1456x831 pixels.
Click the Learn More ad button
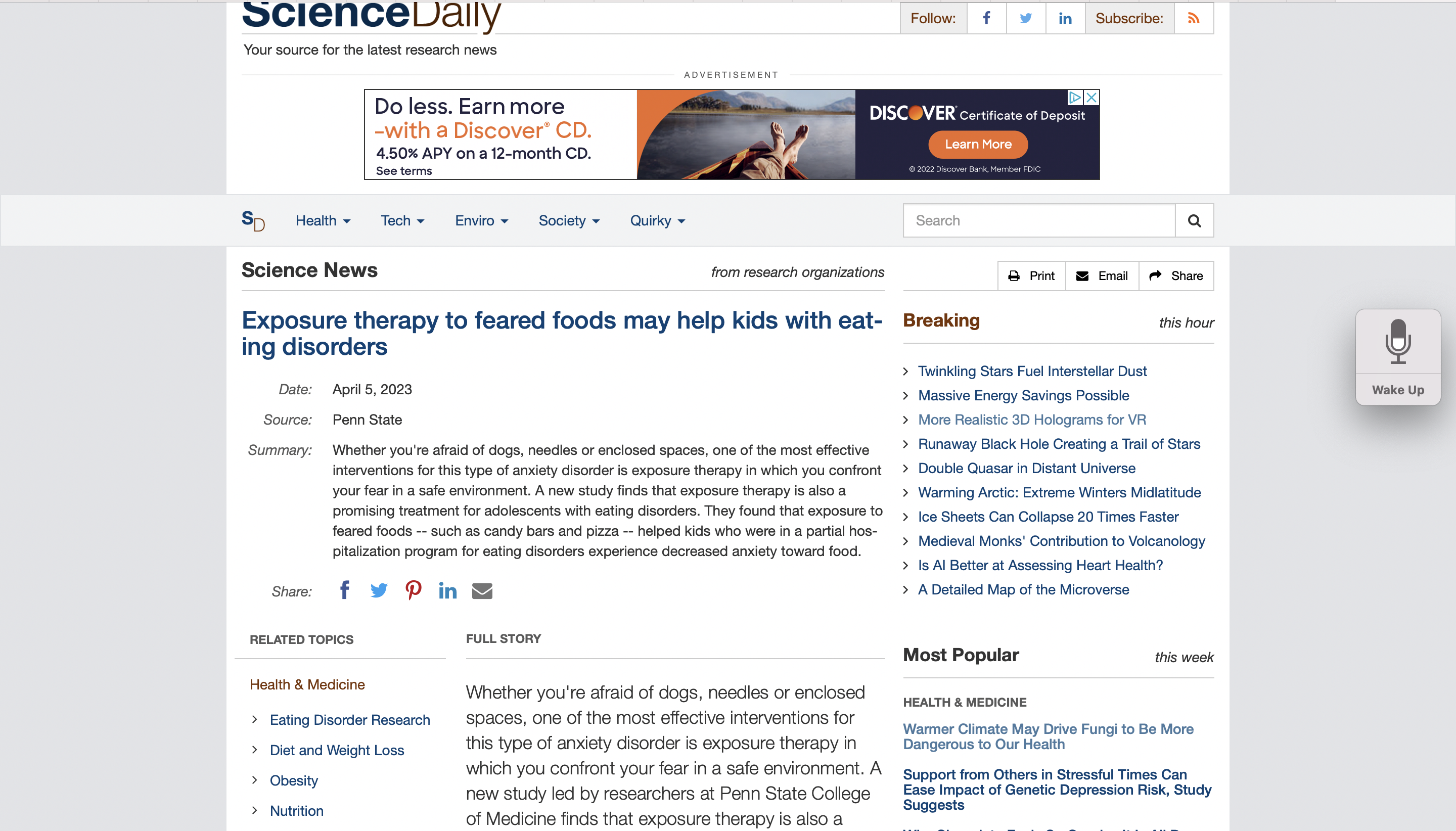coord(978,145)
